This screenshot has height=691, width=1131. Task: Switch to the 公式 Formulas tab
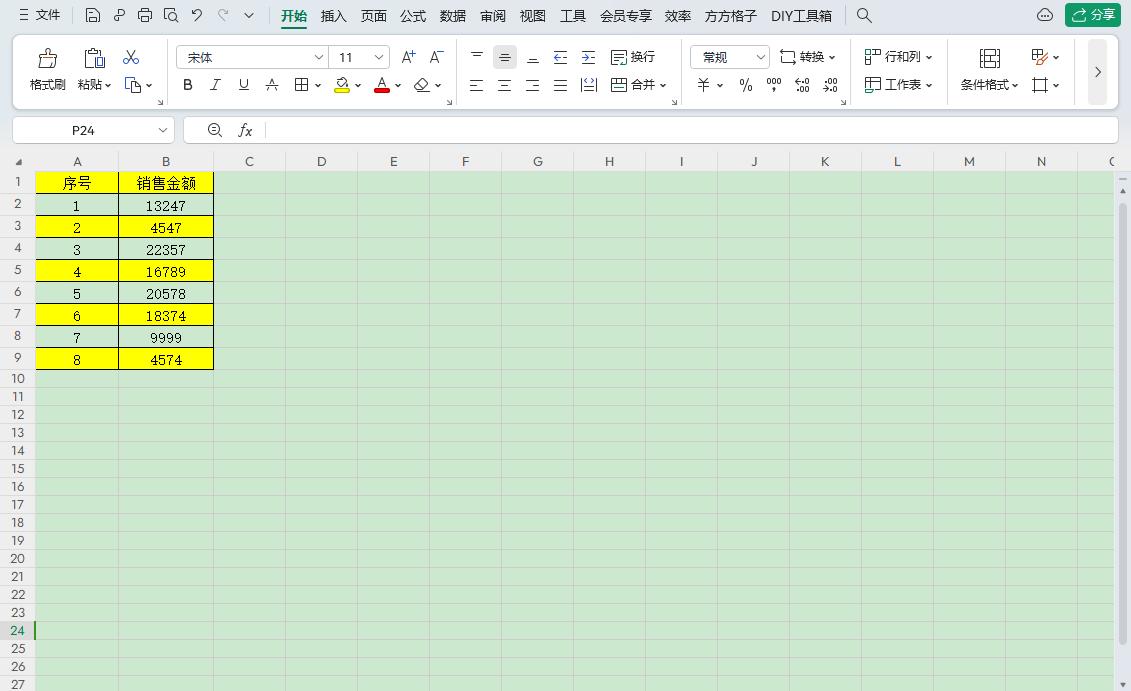pyautogui.click(x=413, y=16)
